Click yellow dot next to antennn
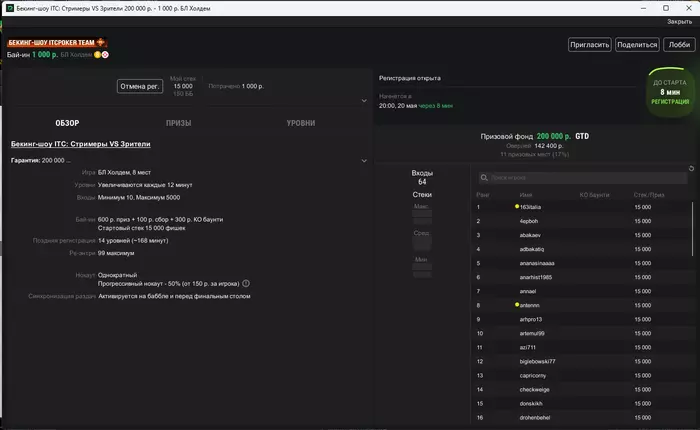 click(x=517, y=305)
